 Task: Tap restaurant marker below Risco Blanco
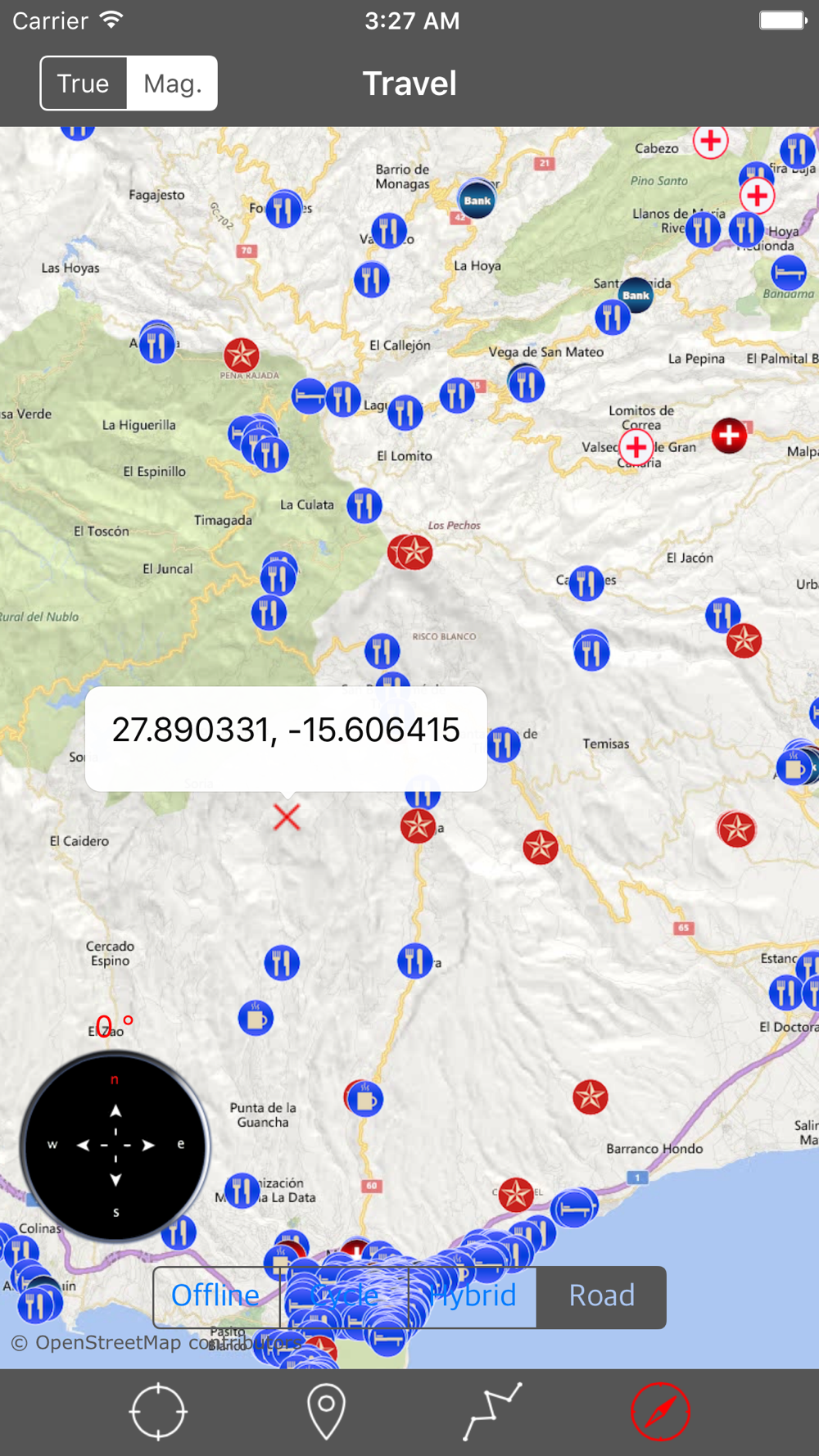point(382,652)
